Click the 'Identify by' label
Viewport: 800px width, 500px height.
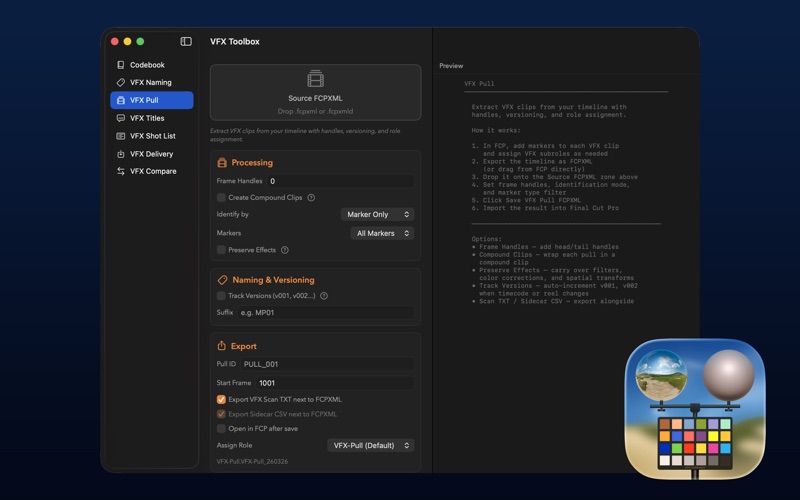tap(233, 214)
